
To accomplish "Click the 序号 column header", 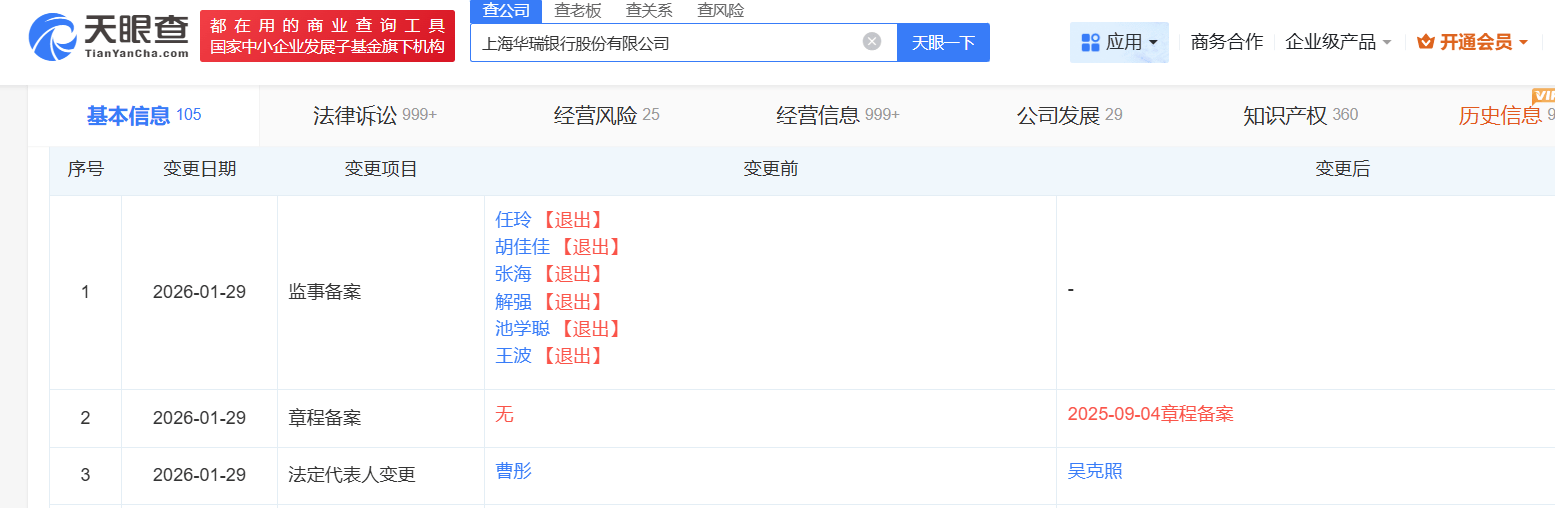I will pyautogui.click(x=86, y=169).
